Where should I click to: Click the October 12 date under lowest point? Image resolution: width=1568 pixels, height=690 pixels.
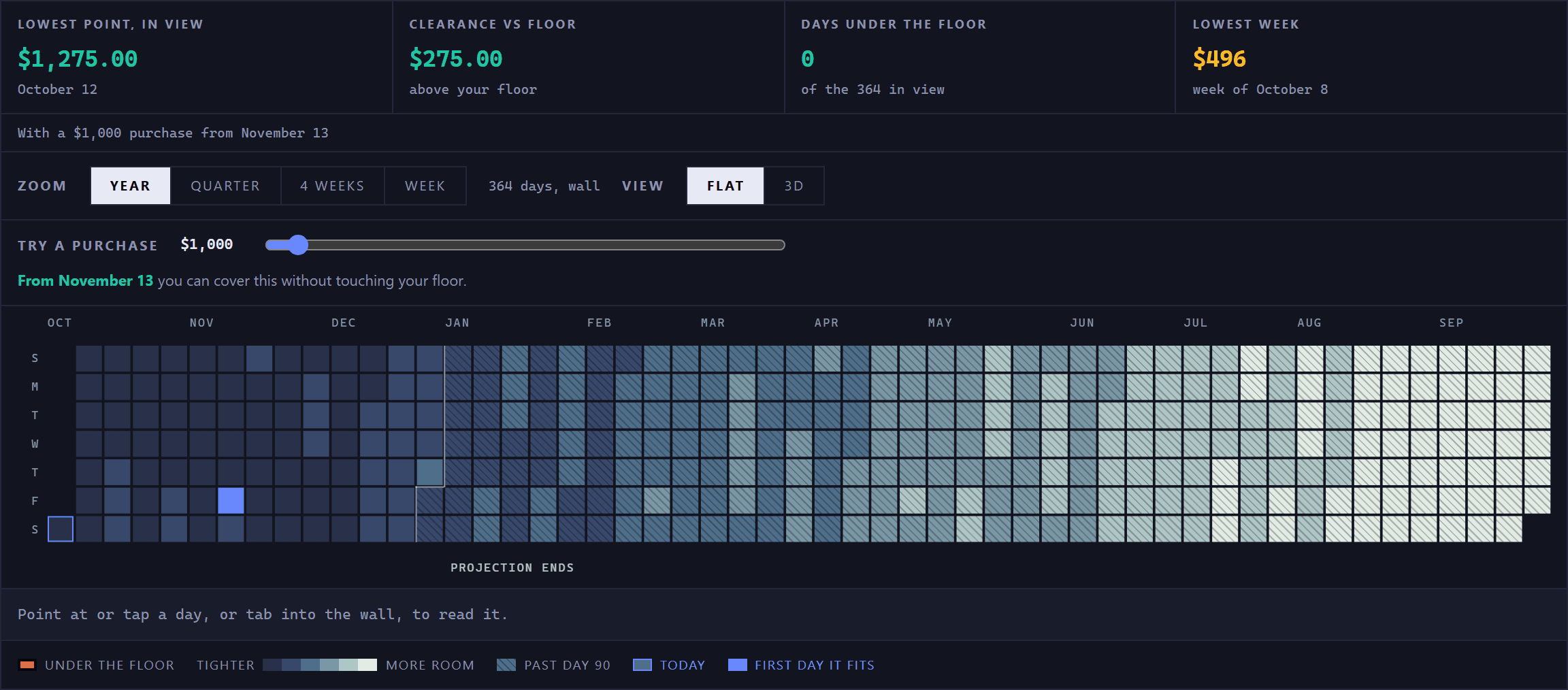[x=57, y=89]
